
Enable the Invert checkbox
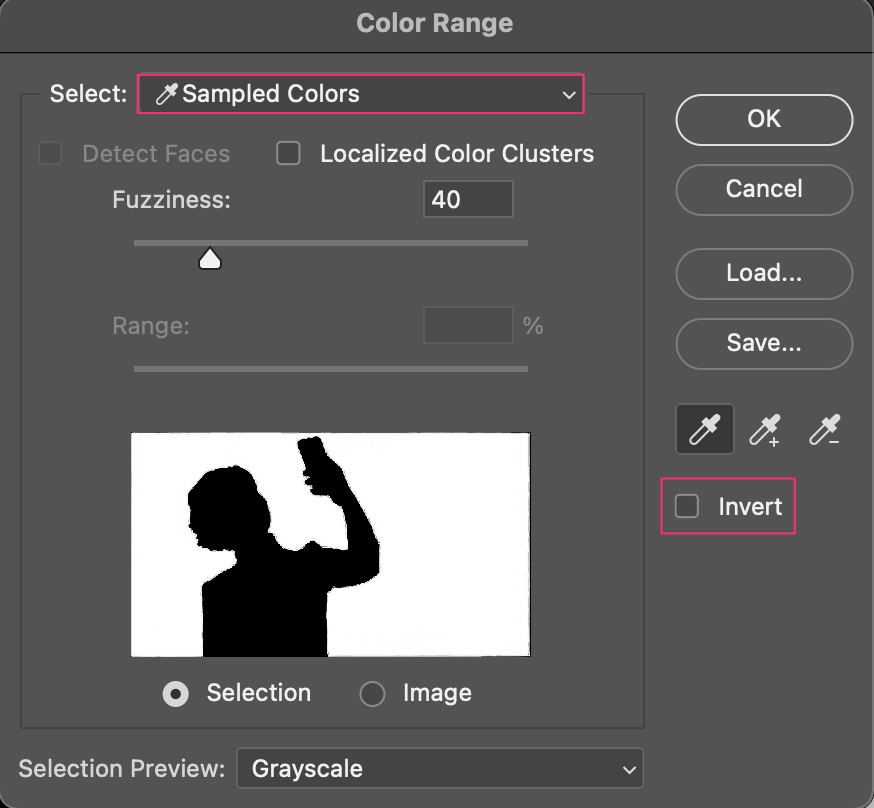pyautogui.click(x=686, y=506)
